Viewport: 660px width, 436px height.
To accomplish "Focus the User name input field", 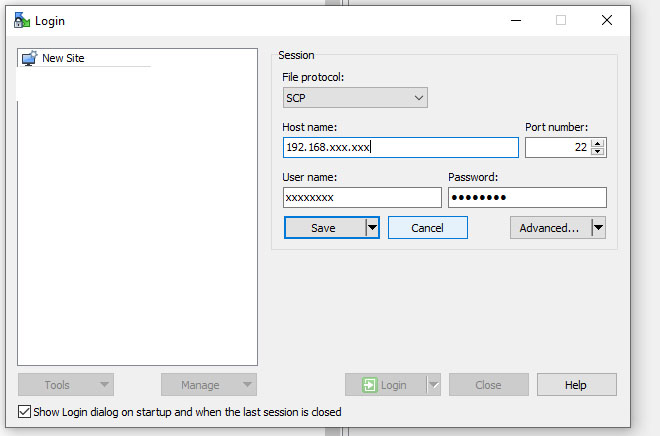I will click(362, 197).
